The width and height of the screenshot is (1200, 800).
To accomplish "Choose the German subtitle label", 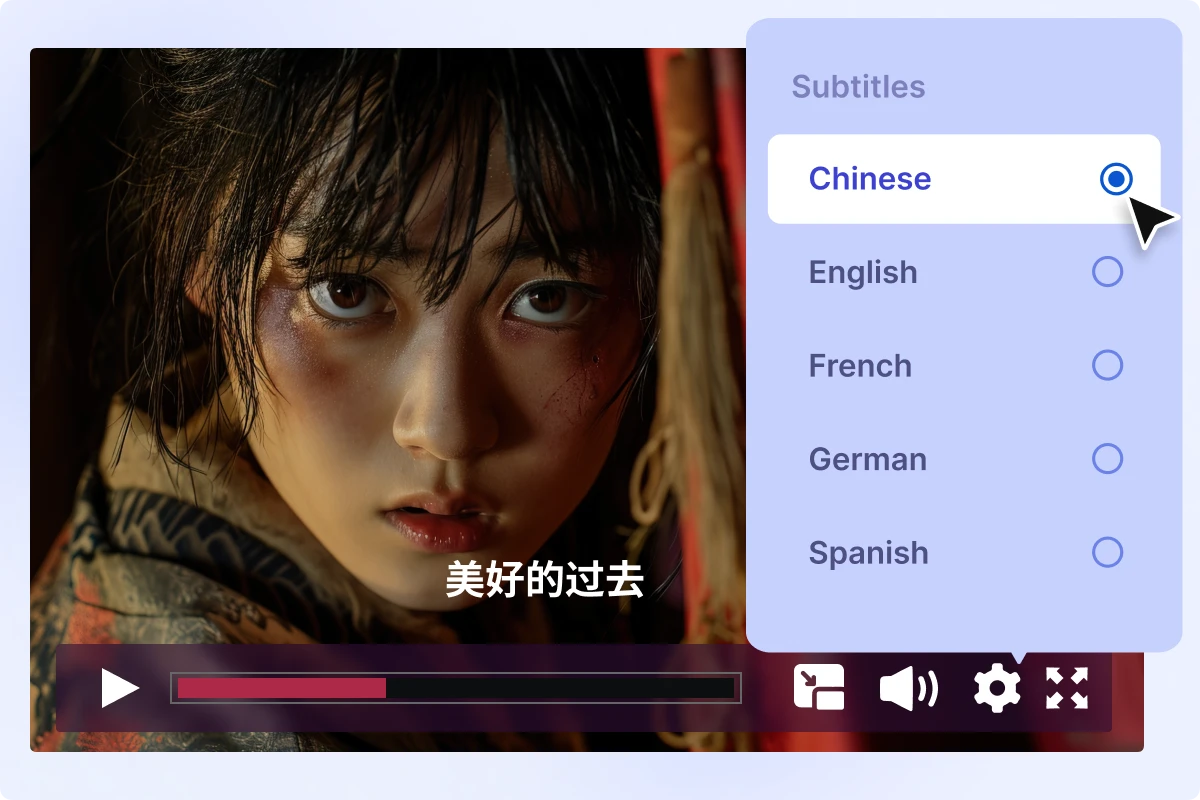I will 868,459.
